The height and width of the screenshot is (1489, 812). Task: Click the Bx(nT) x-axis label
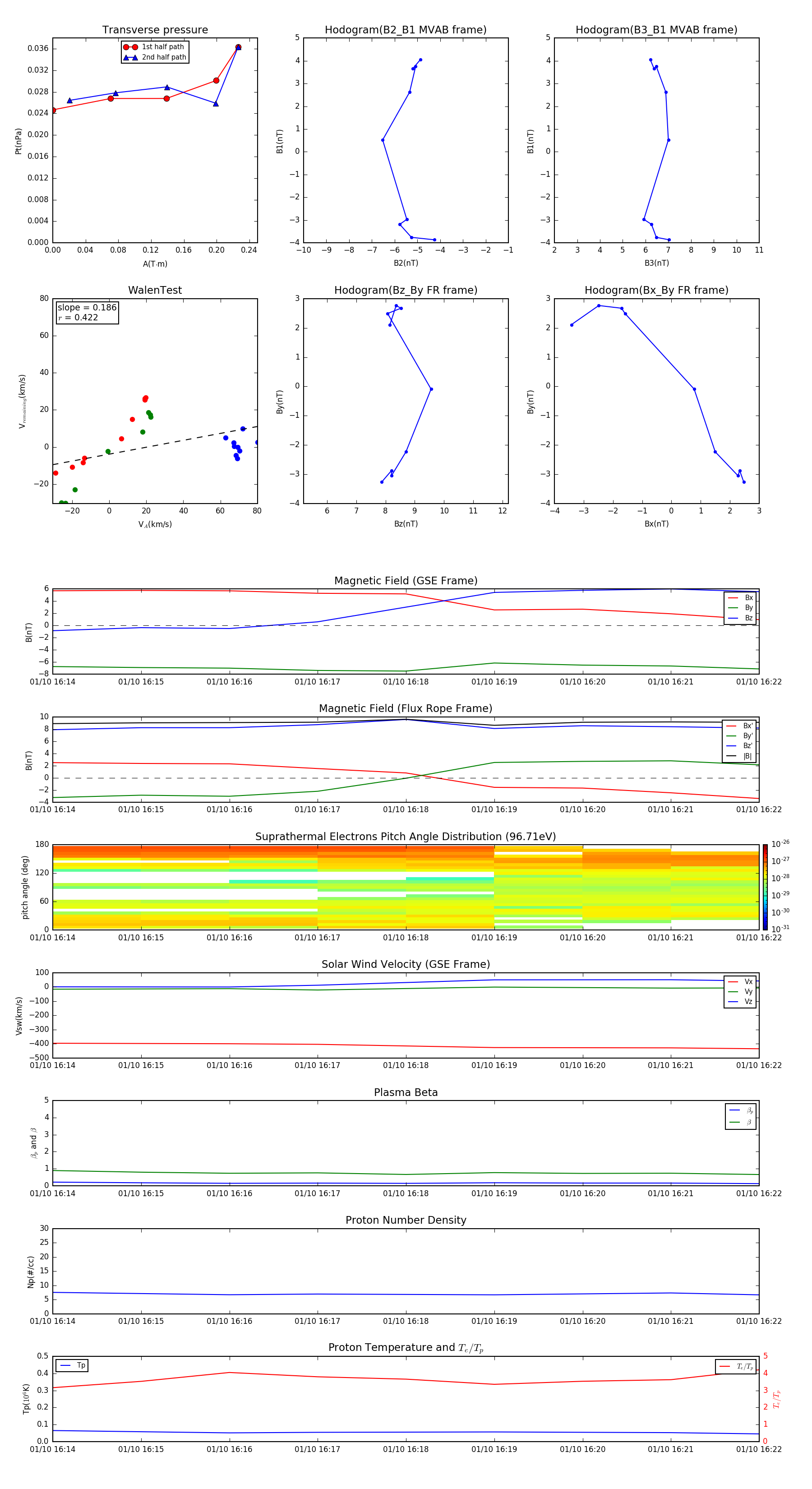656,524
